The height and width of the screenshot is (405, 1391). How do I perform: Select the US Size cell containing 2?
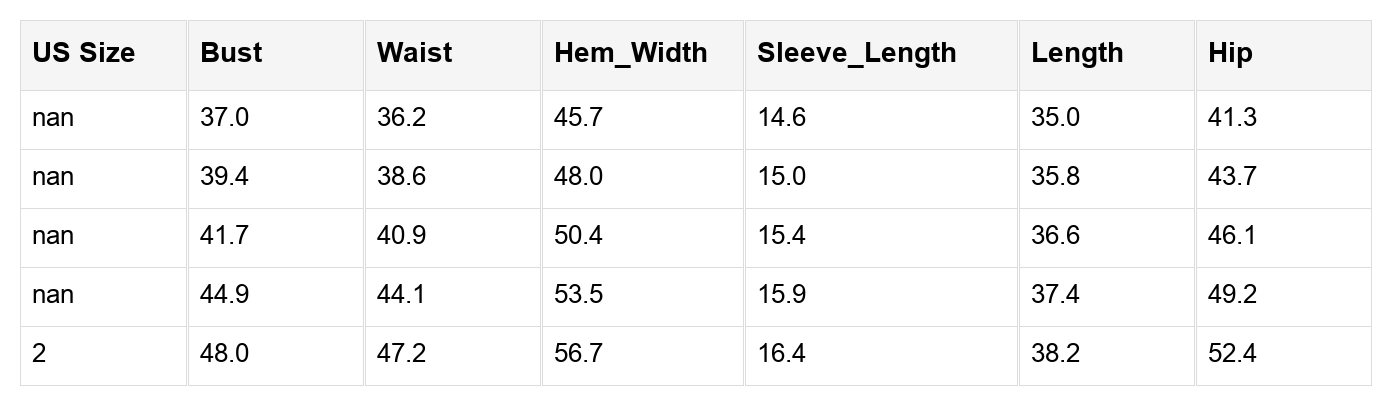[39, 354]
